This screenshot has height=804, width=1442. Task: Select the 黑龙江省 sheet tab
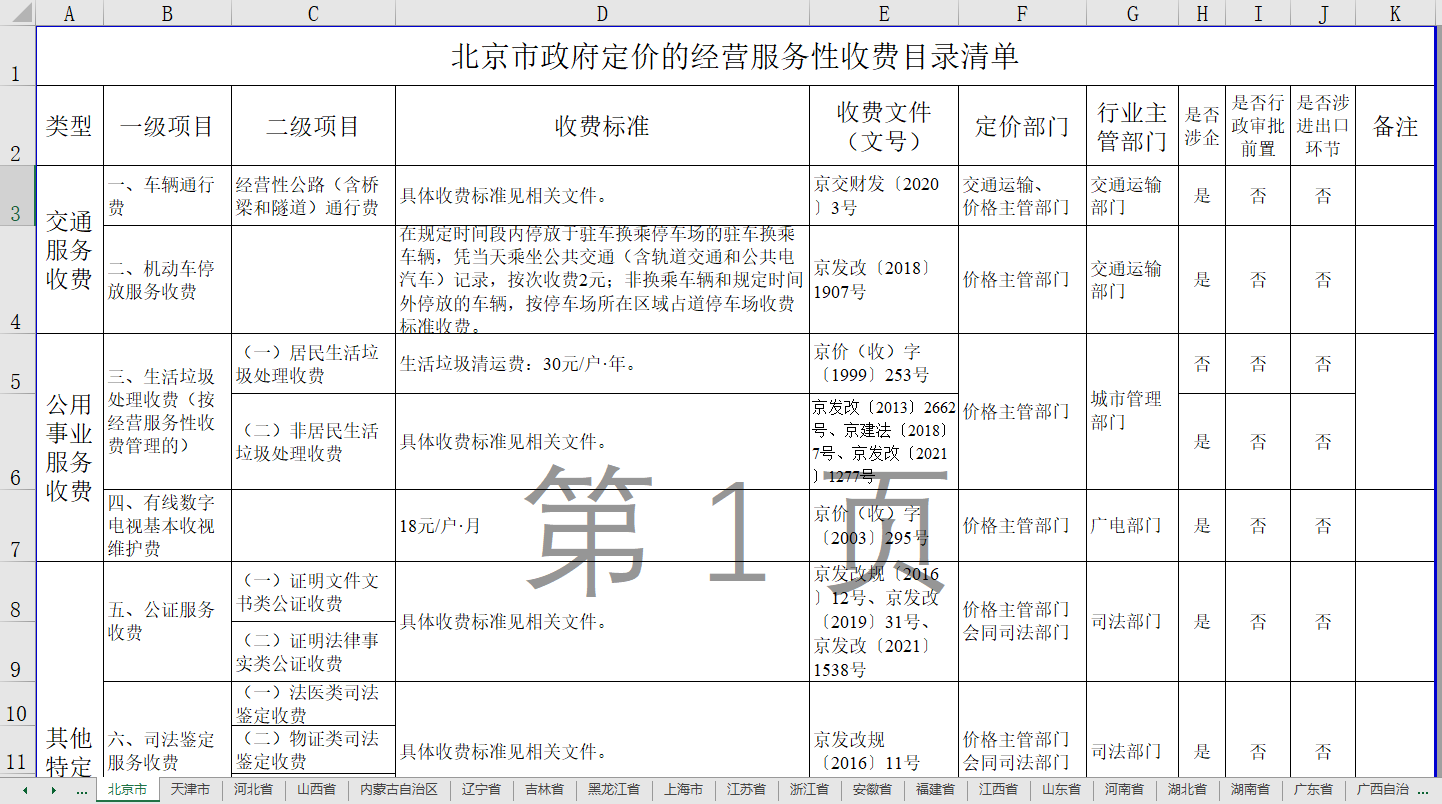click(x=614, y=790)
